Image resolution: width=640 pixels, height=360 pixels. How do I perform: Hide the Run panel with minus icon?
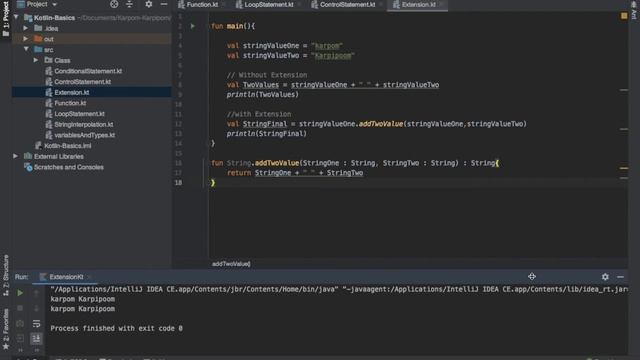click(x=620, y=277)
